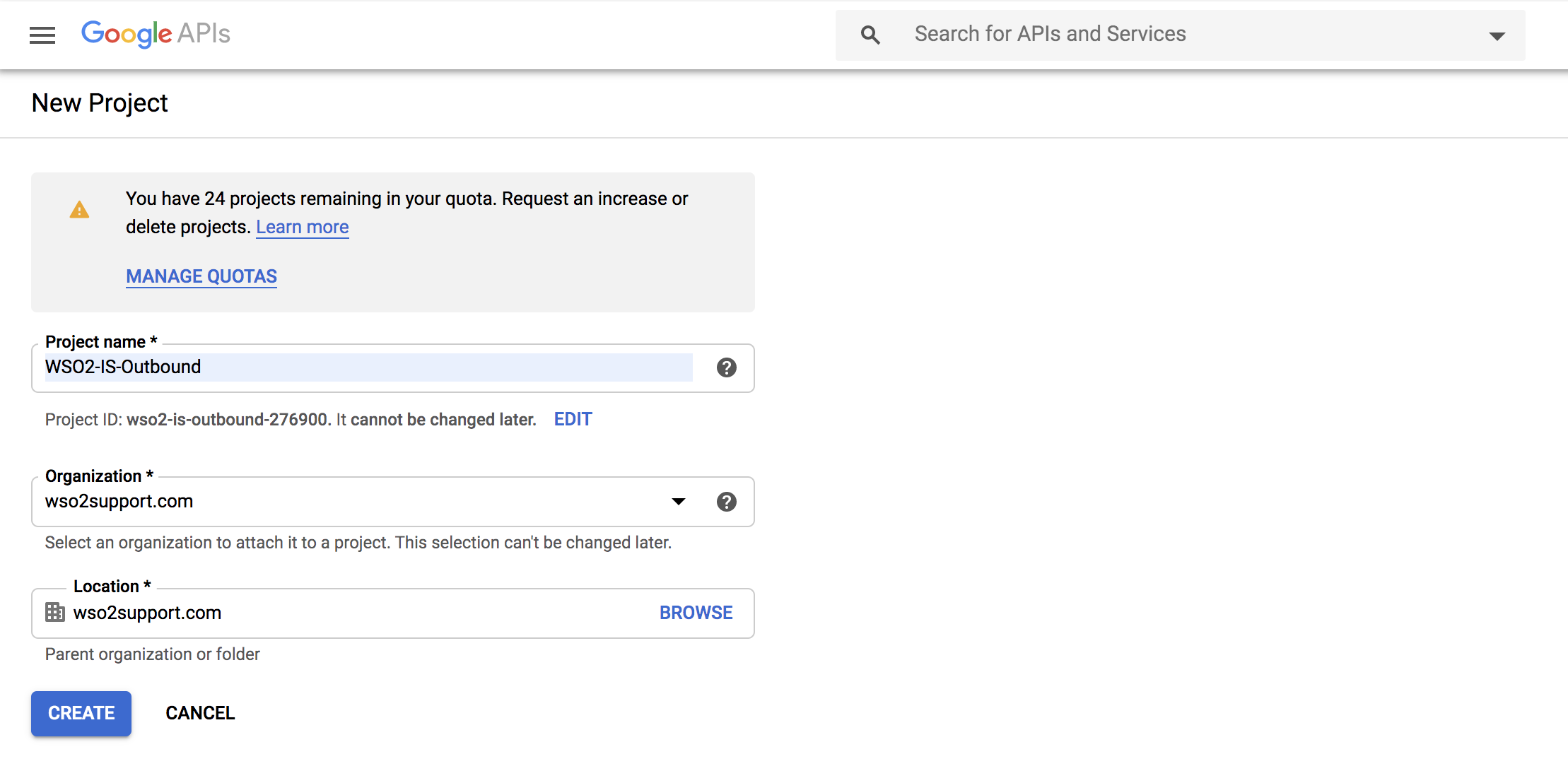Click CANCEL to discard new project
The width and height of the screenshot is (1568, 783).
199,713
